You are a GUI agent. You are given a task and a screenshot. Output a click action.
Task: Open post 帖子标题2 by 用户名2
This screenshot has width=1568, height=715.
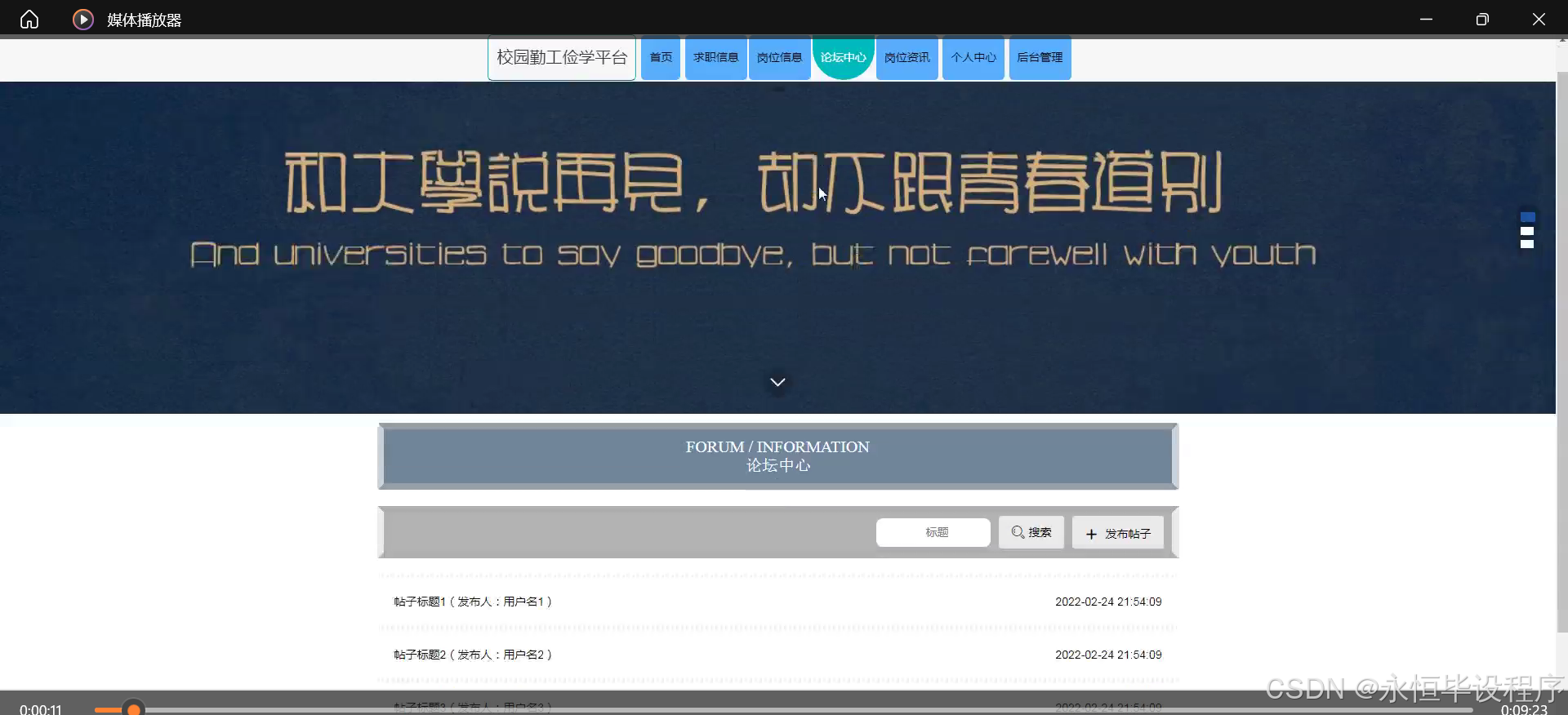[x=473, y=655]
